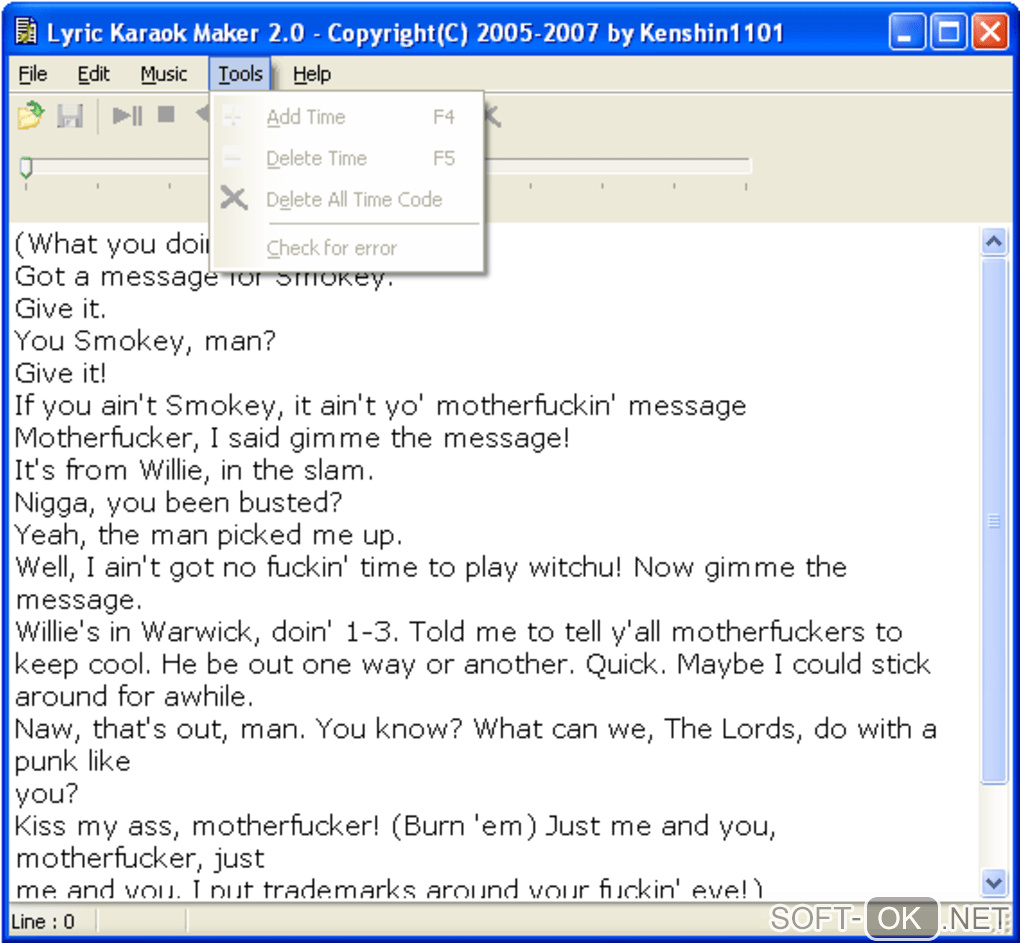This screenshot has height=943, width=1020.
Task: Click line starting 'keep cool. He be out'
Action: coord(473,665)
